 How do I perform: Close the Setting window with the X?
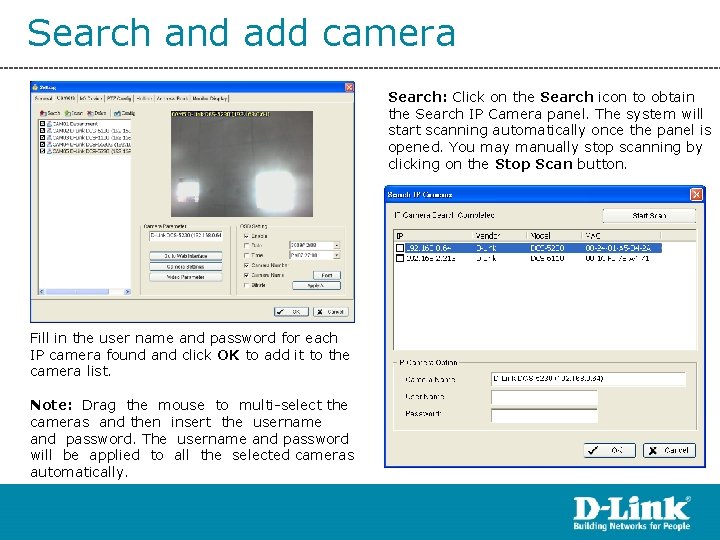(x=349, y=87)
